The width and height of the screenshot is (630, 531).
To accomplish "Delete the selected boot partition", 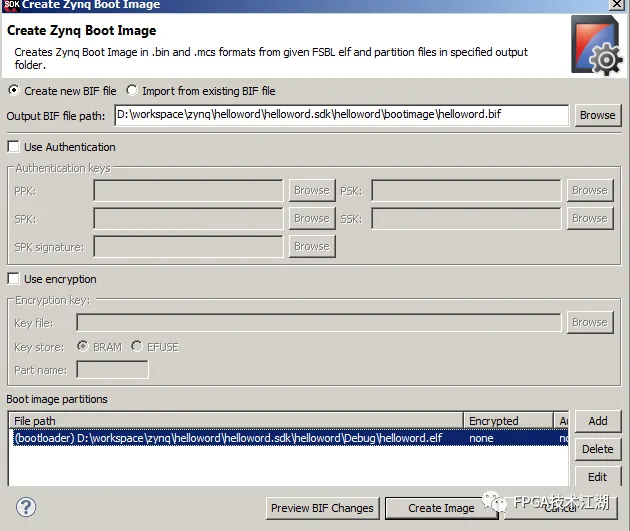I will pyautogui.click(x=597, y=450).
